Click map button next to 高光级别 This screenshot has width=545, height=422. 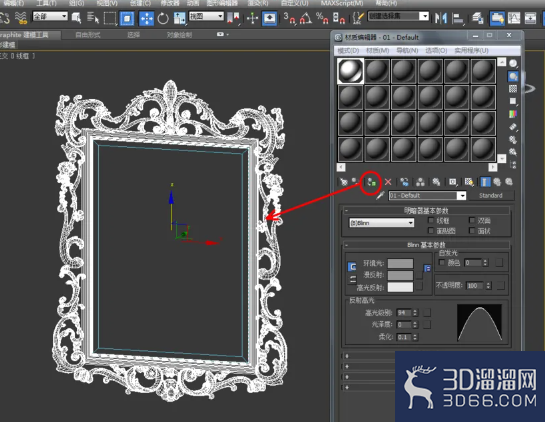coord(427,313)
